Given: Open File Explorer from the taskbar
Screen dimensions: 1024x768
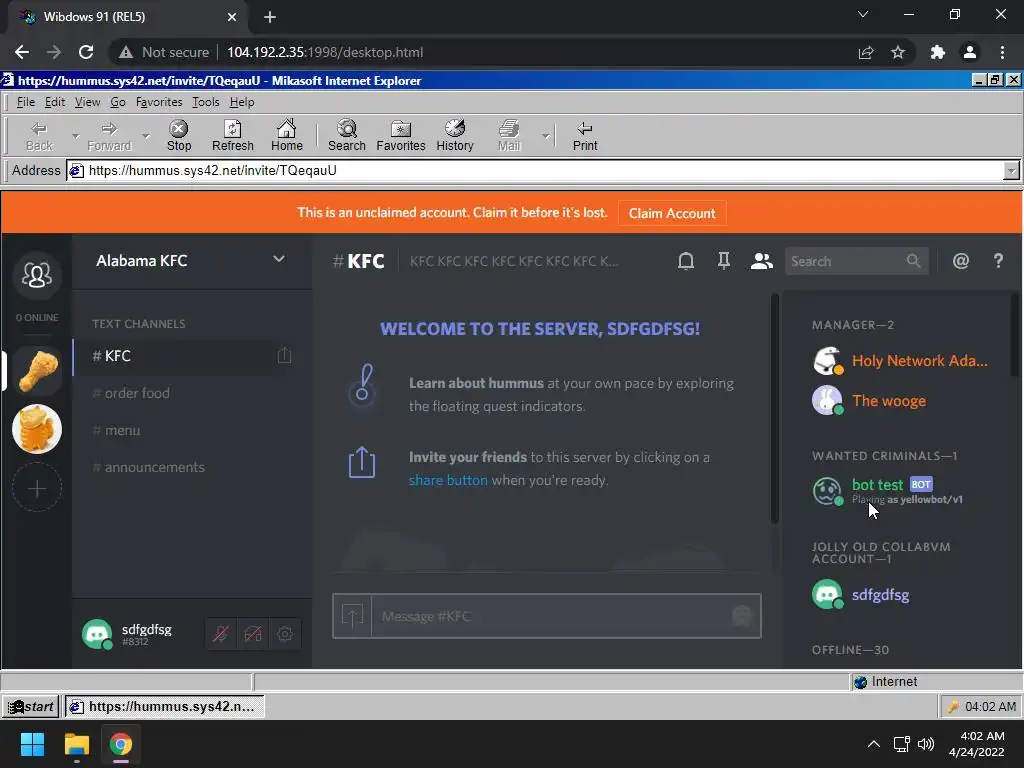Looking at the screenshot, I should [x=76, y=744].
